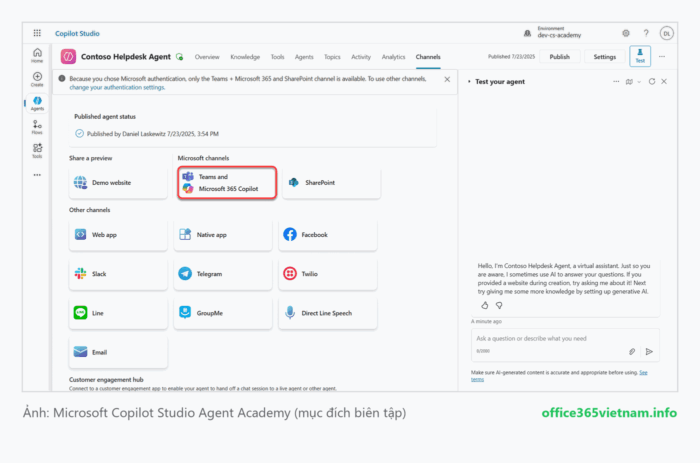Open the help question mark icon
The width and height of the screenshot is (700, 463).
(646, 33)
